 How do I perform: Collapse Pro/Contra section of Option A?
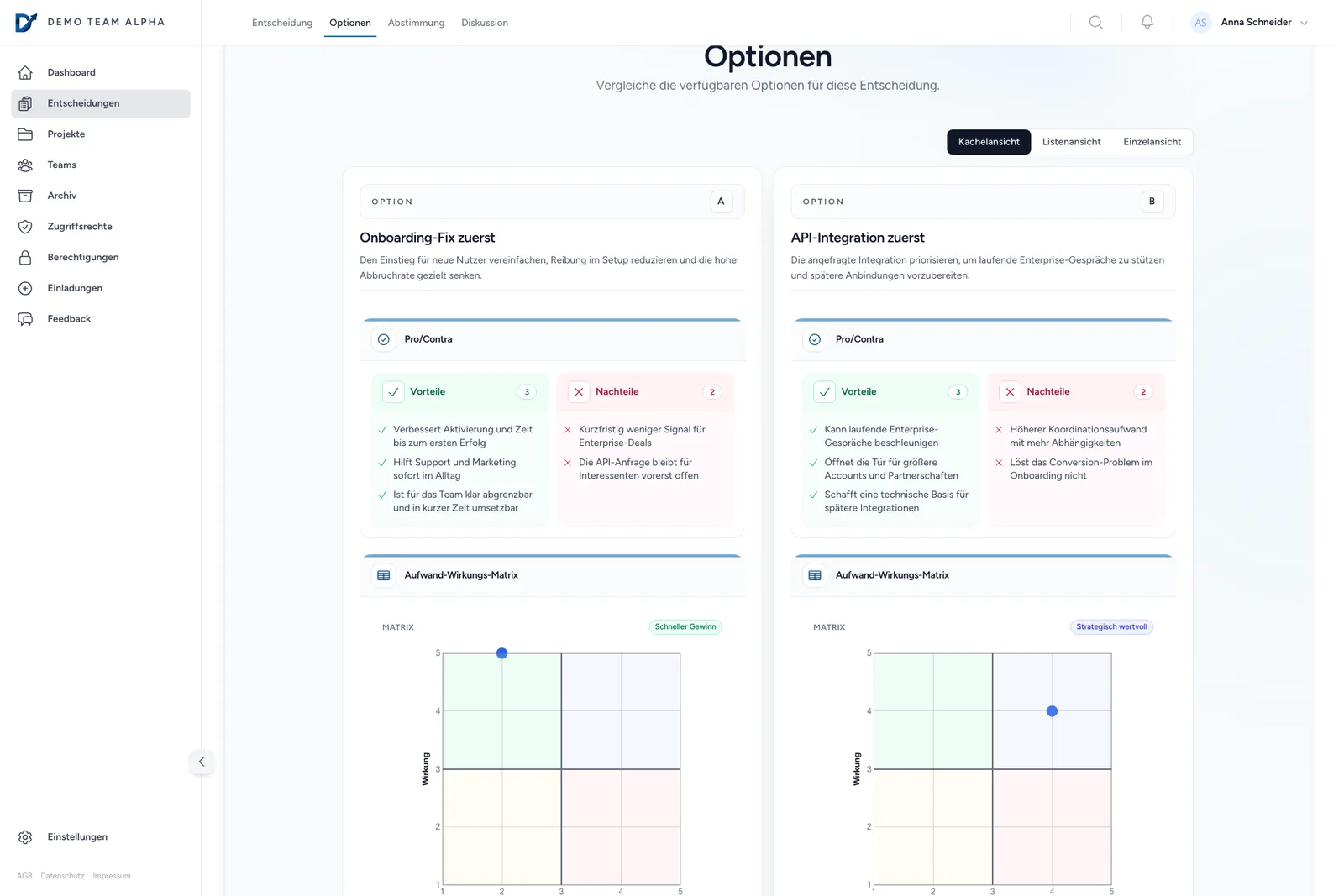pyautogui.click(x=428, y=339)
